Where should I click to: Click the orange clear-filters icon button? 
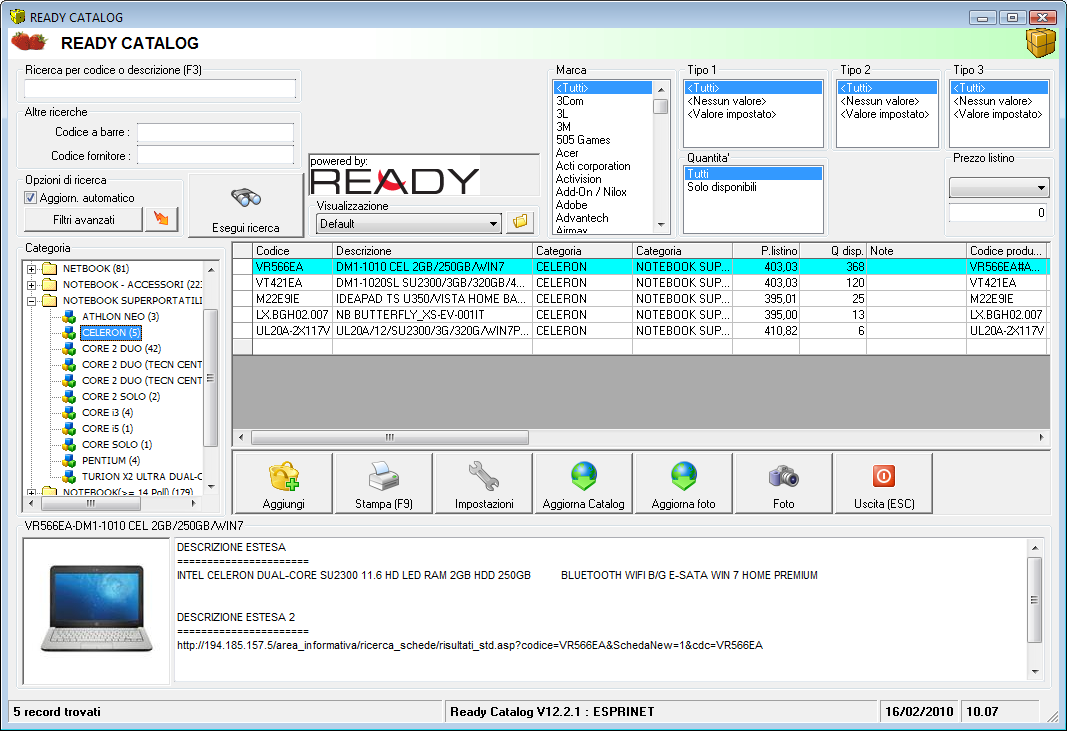[161, 219]
